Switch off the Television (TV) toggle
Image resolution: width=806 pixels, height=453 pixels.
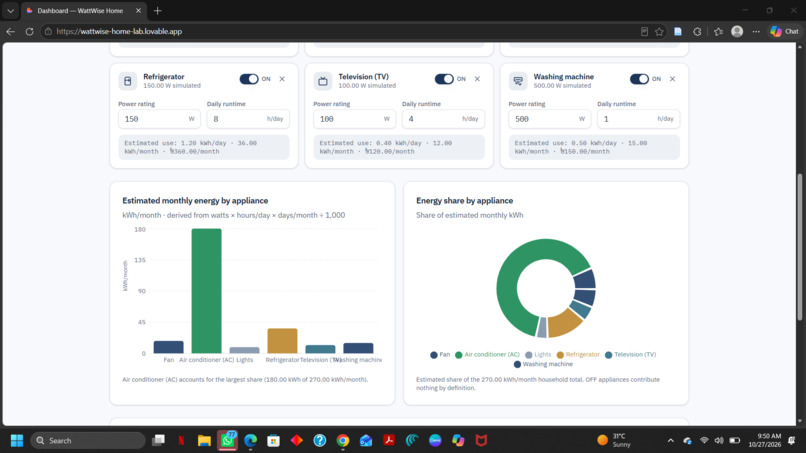[x=444, y=79]
